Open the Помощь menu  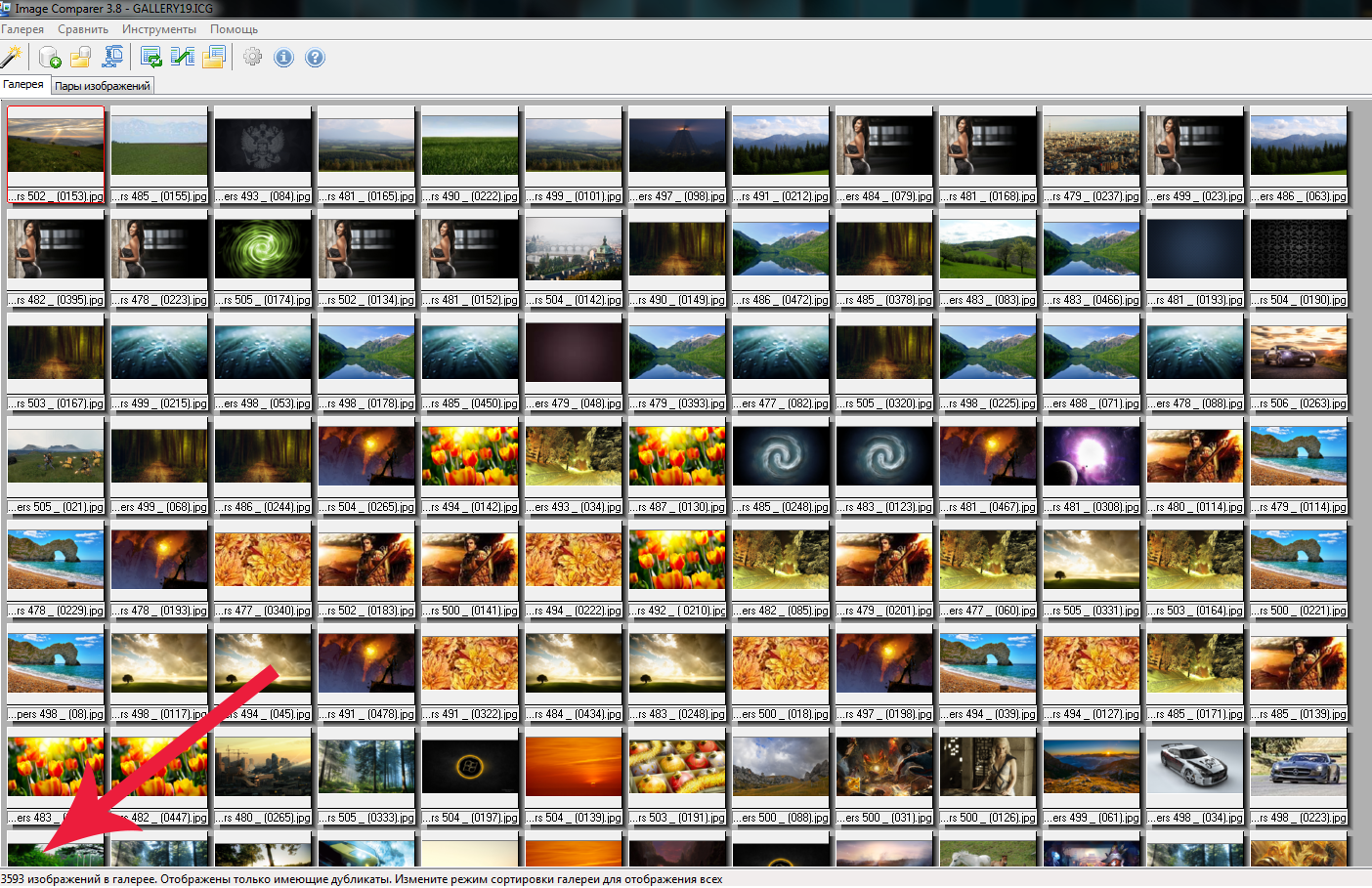[x=234, y=29]
